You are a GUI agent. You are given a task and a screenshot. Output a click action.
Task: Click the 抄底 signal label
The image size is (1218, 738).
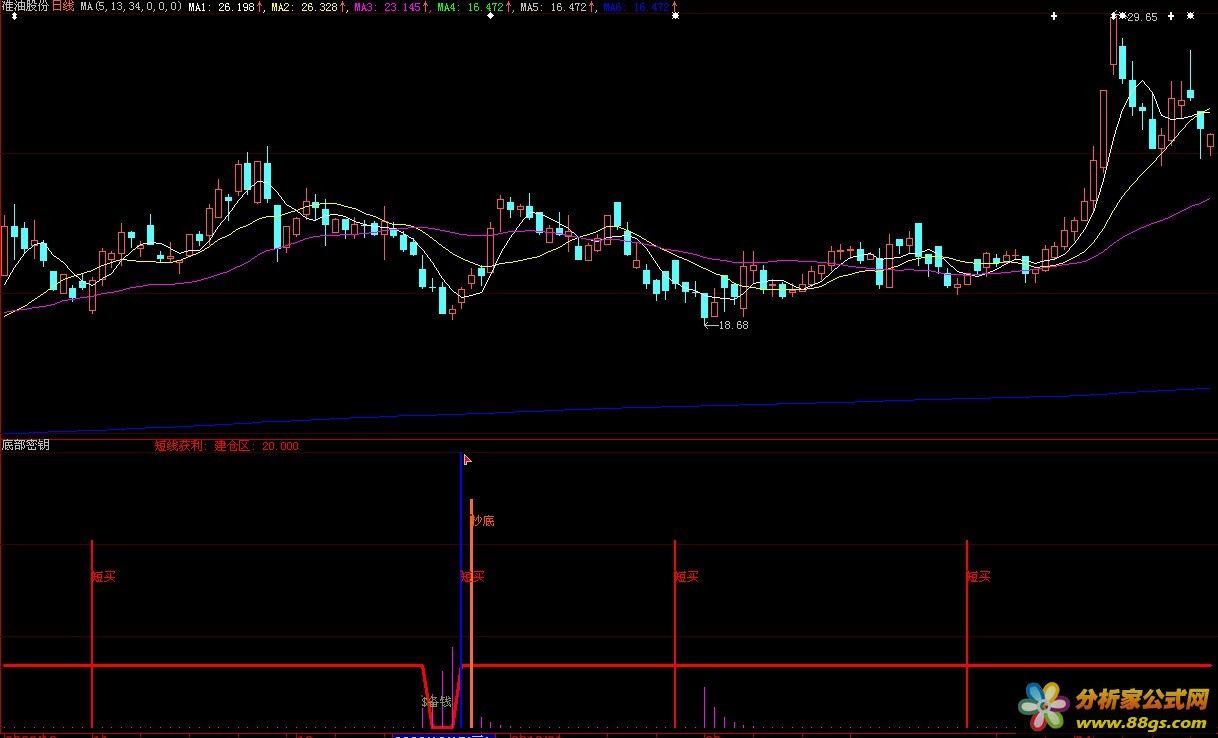pos(483,521)
